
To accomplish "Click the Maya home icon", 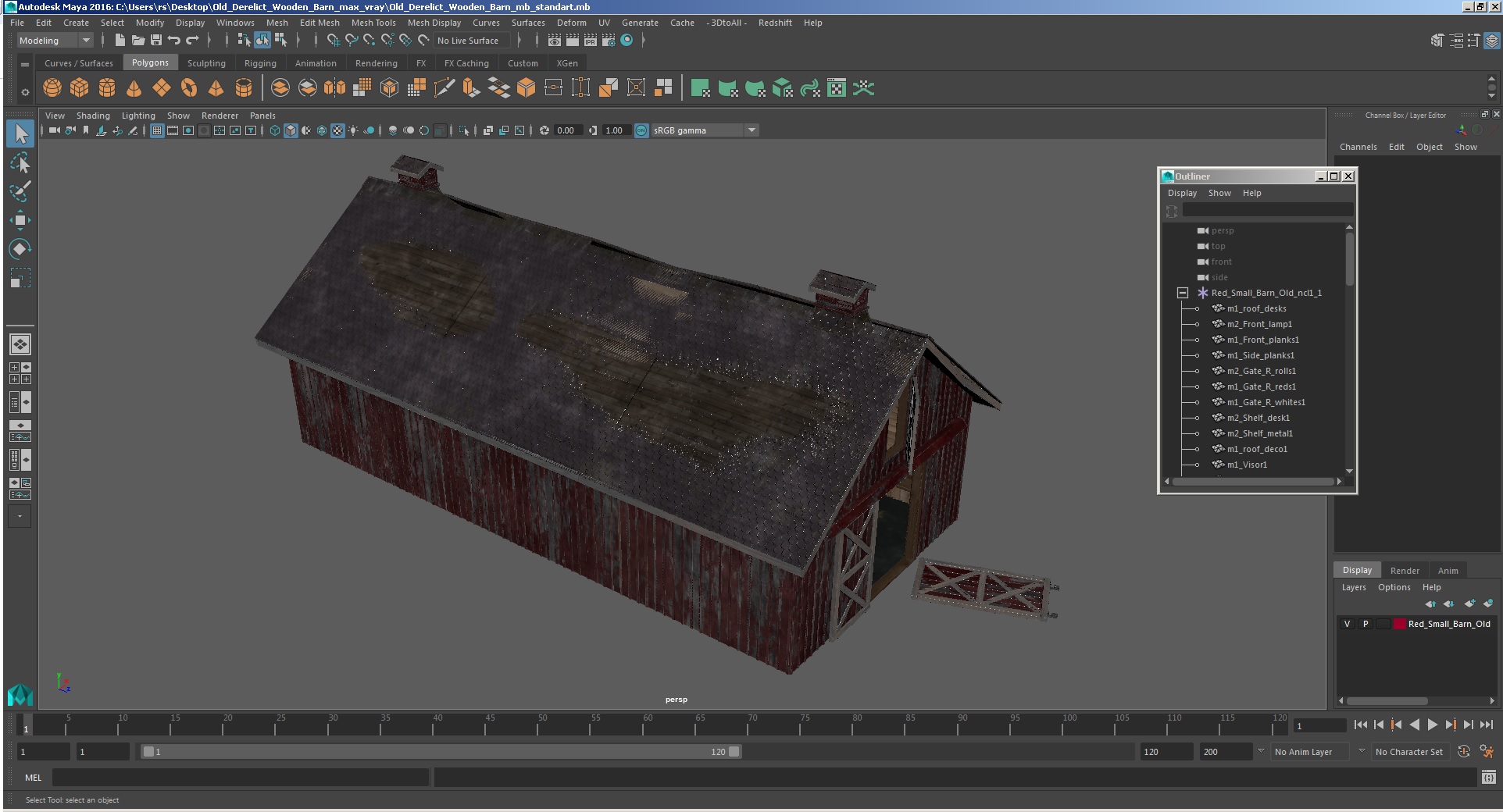I will (20, 693).
